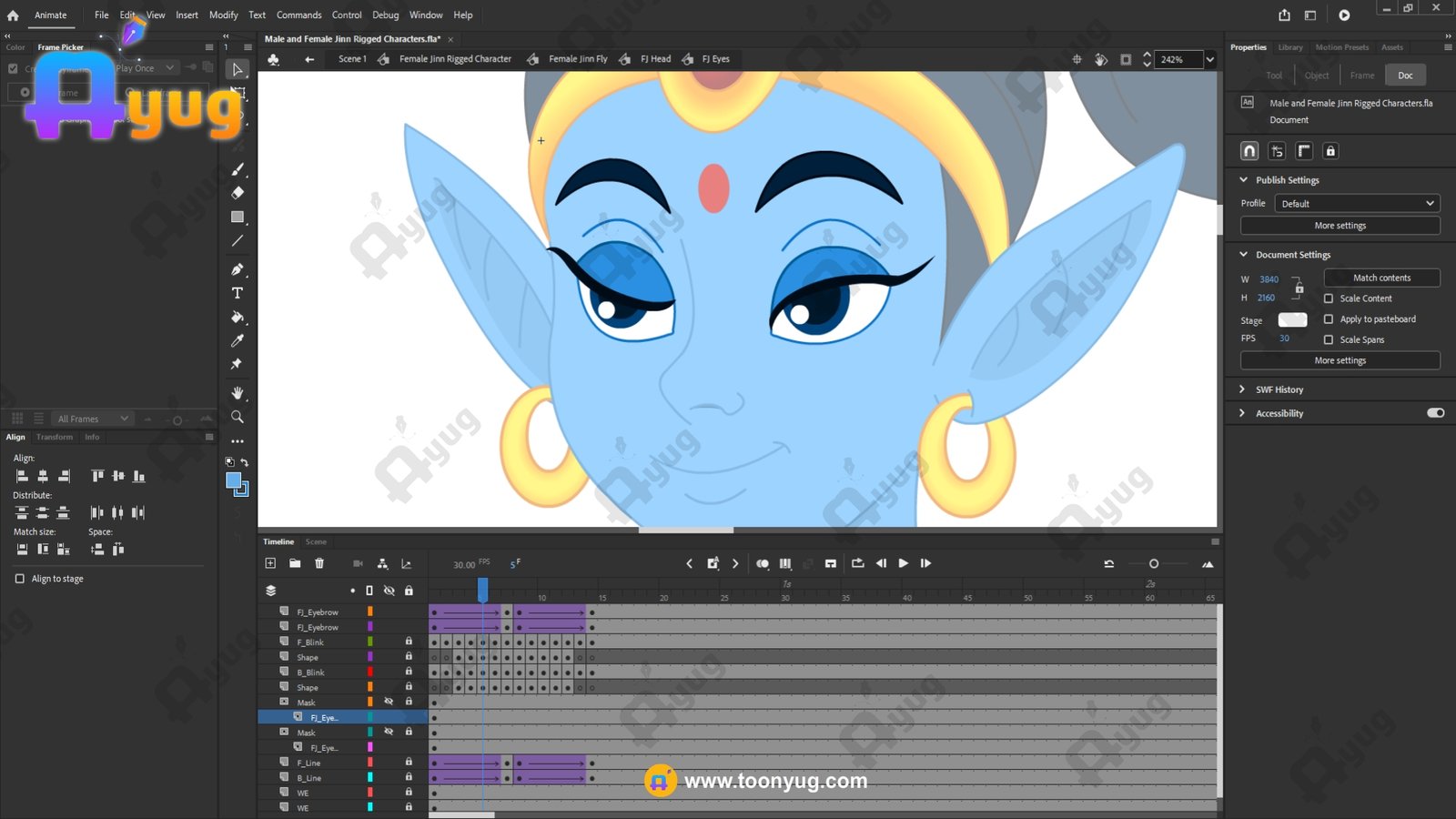Click the center stage icon
The width and height of the screenshot is (1456, 819).
point(1077,59)
